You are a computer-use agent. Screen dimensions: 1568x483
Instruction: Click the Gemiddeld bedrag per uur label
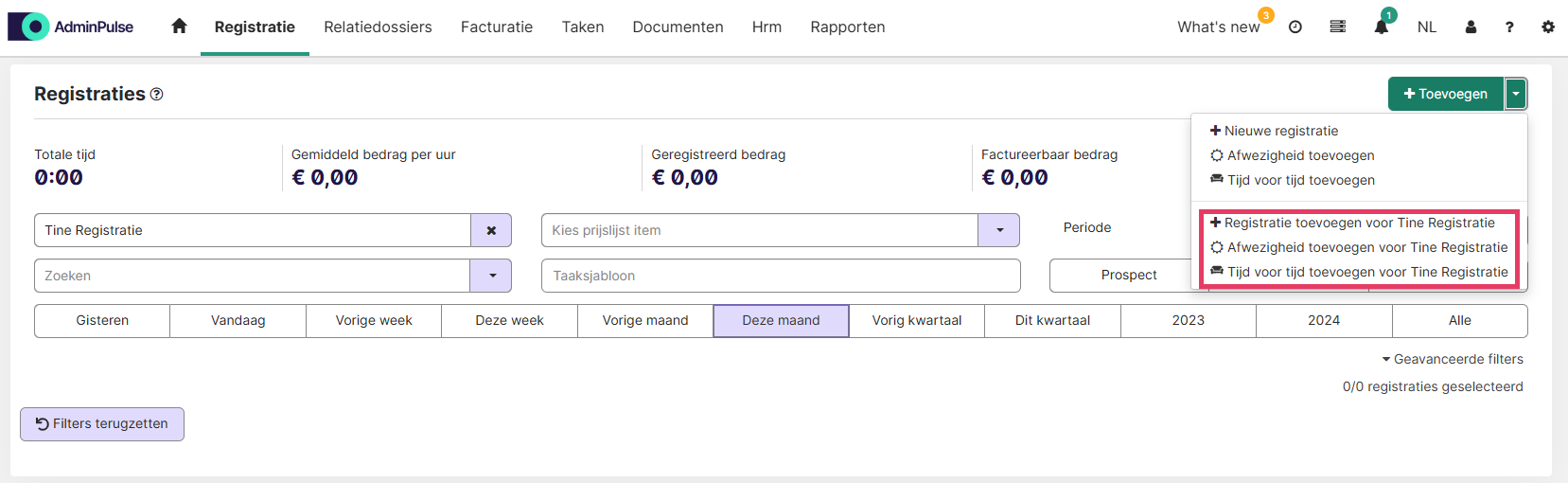point(374,154)
